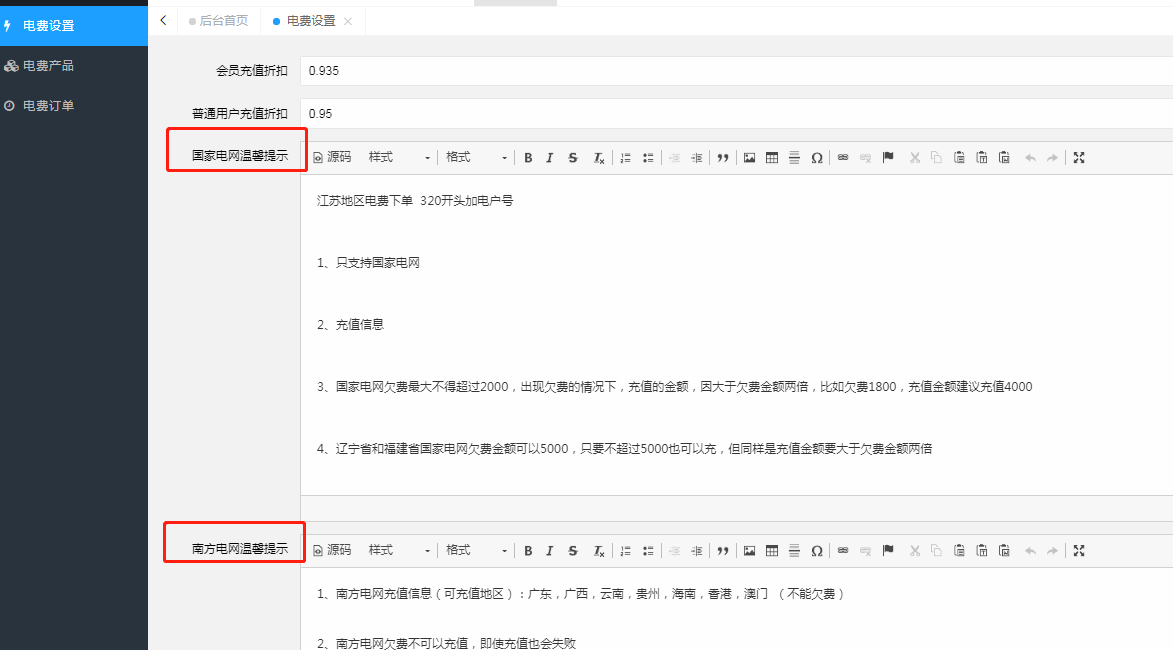Toggle Italic in the 南方电网 editor toolbar
Viewport: 1173px width, 650px height.
[x=550, y=551]
